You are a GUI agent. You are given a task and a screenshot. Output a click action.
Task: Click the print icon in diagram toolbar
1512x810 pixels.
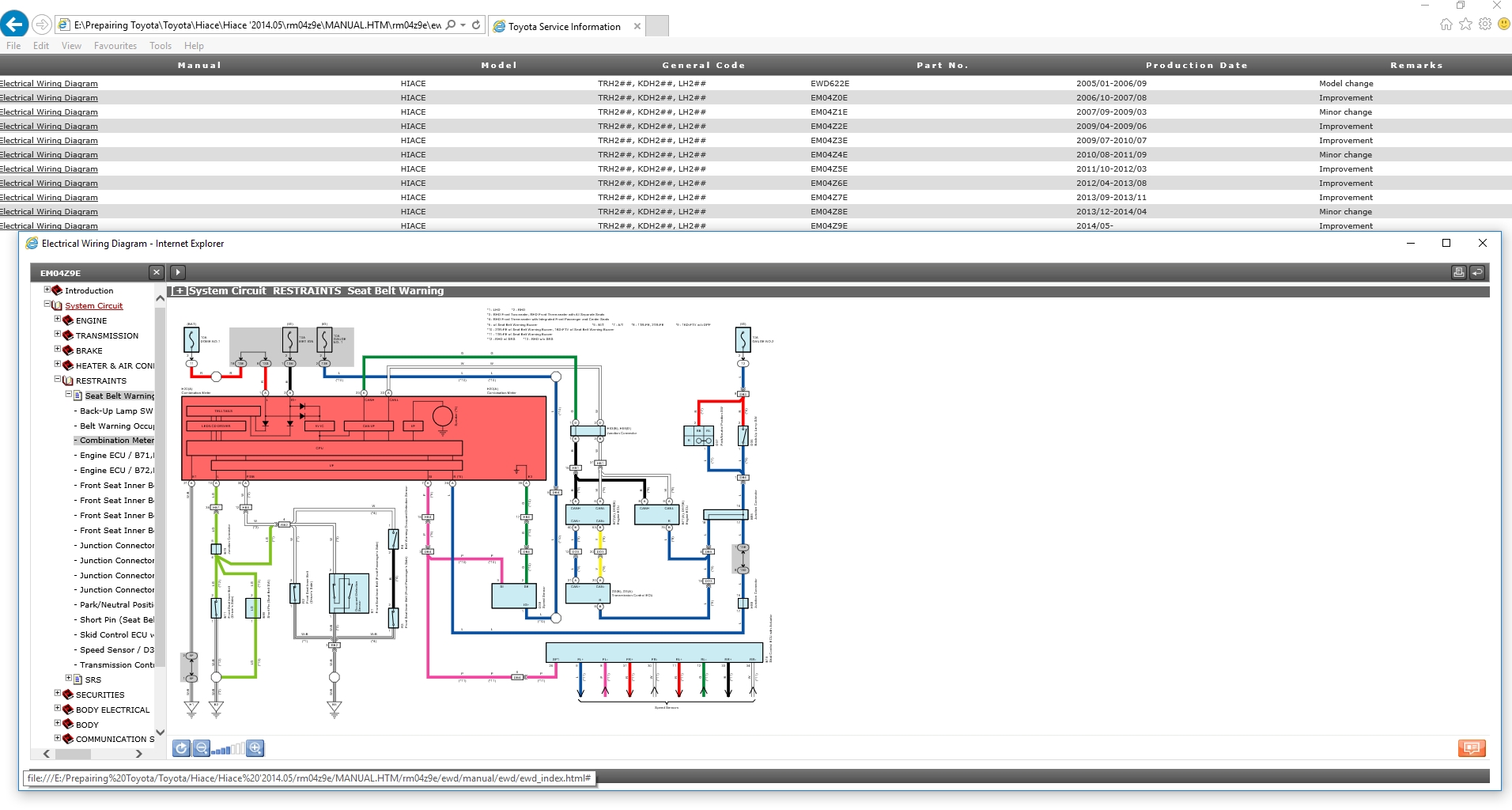1458,272
